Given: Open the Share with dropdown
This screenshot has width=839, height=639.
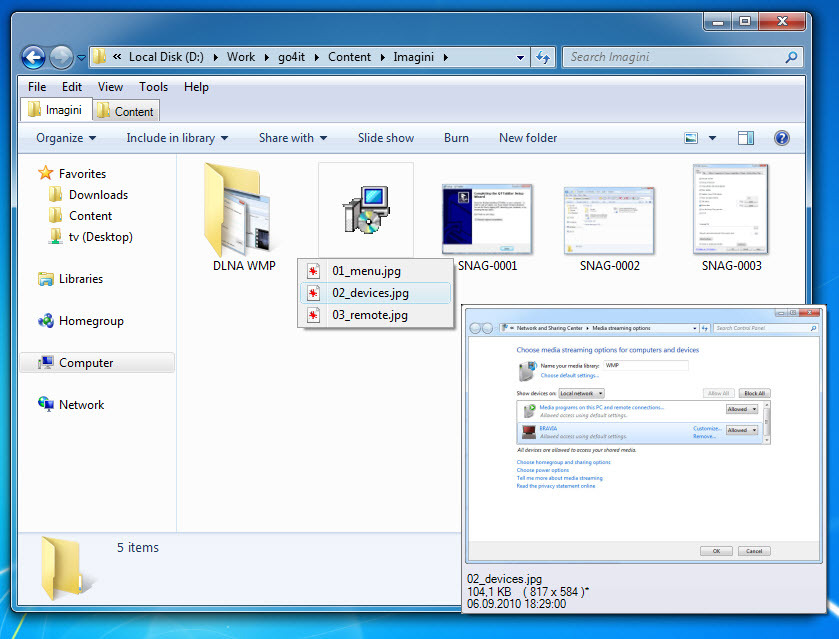Looking at the screenshot, I should coord(293,138).
